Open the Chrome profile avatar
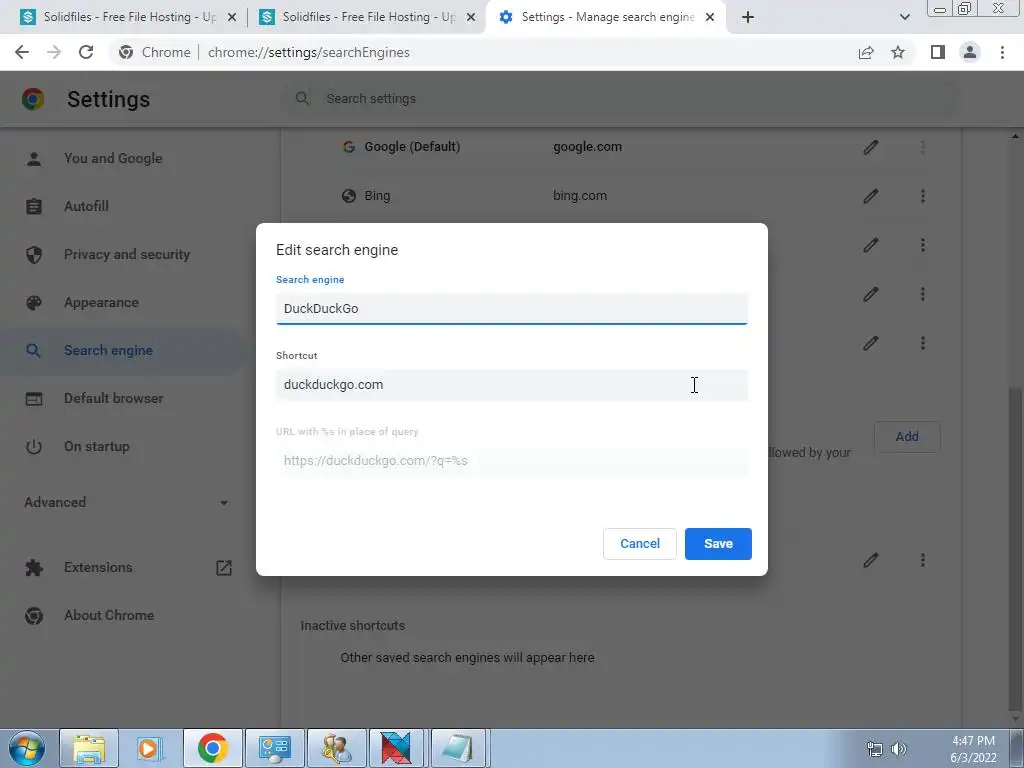 tap(970, 52)
